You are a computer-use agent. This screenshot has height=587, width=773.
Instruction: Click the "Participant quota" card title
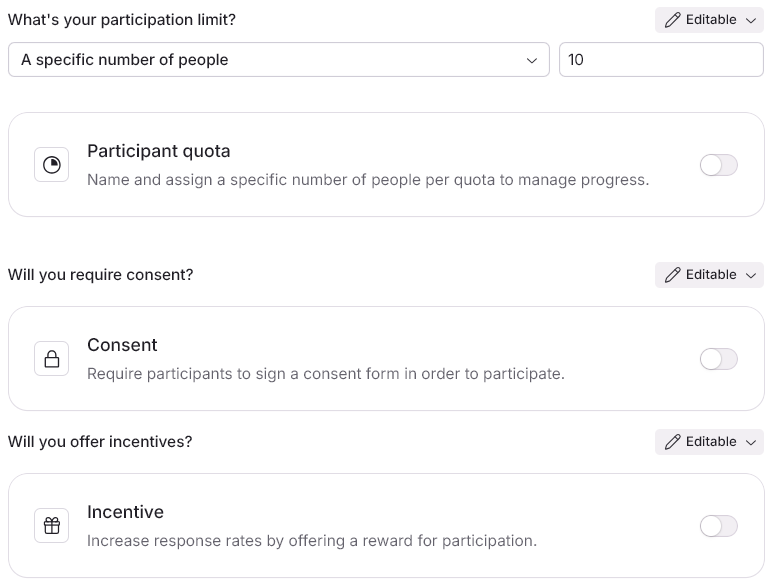(x=159, y=151)
